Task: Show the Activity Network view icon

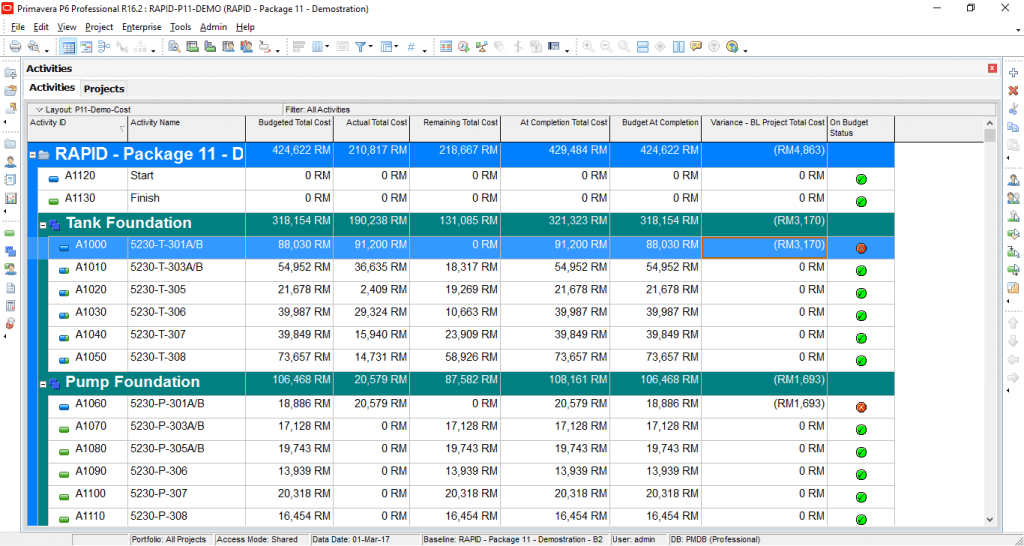Action: point(104,46)
